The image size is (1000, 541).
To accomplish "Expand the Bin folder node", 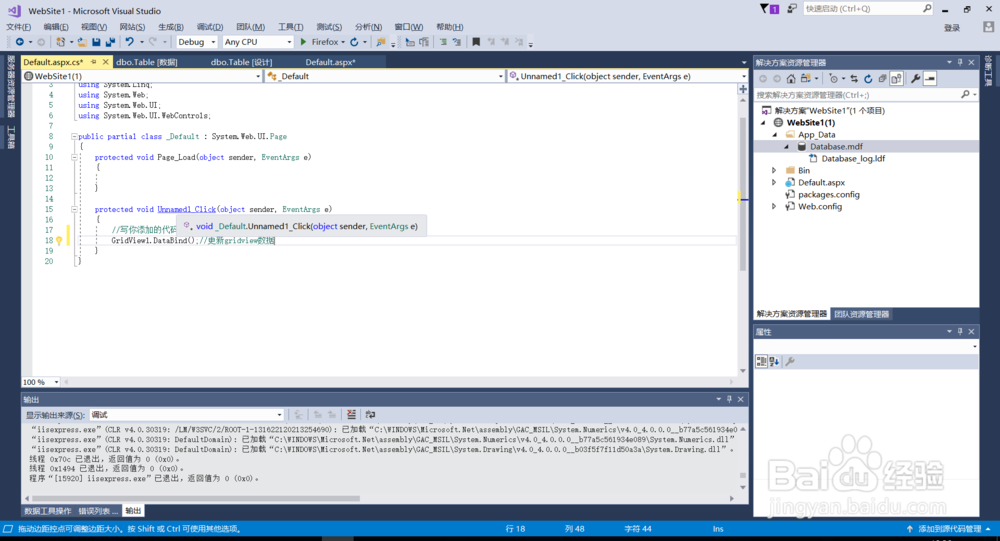I will [x=774, y=170].
